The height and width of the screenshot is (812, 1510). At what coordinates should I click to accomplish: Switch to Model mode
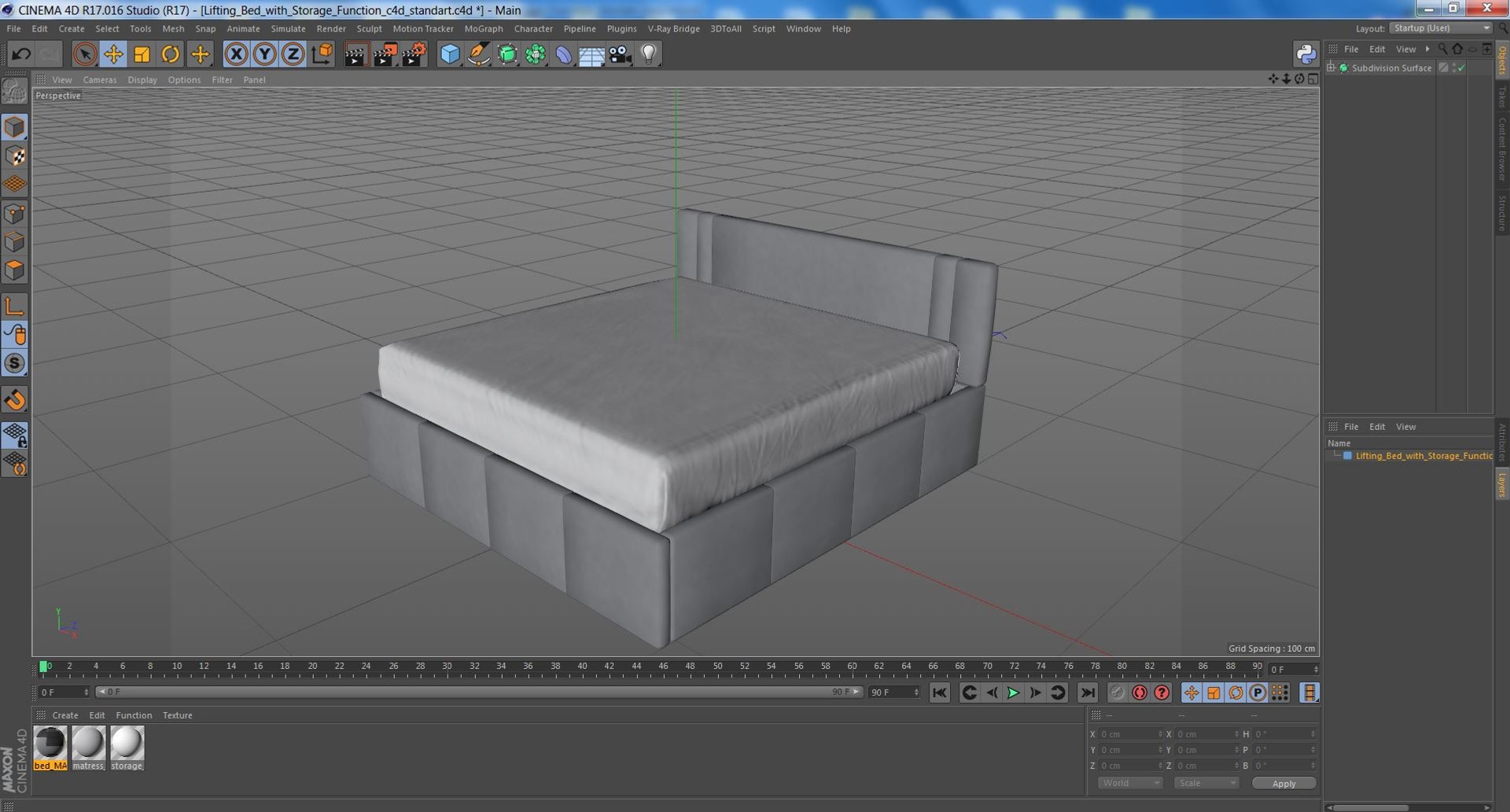click(15, 127)
